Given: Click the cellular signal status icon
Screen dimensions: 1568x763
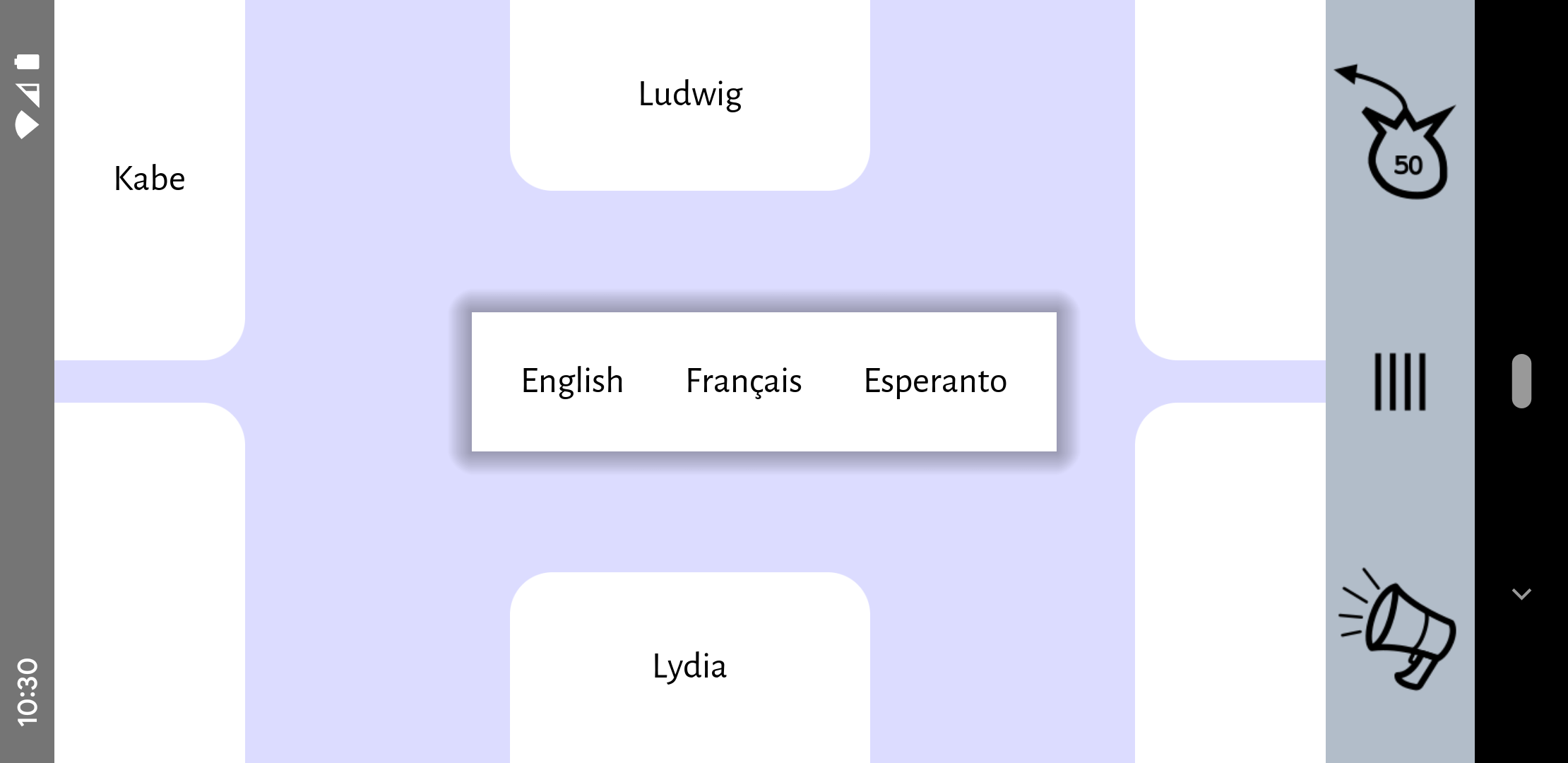Looking at the screenshot, I should (x=28, y=94).
